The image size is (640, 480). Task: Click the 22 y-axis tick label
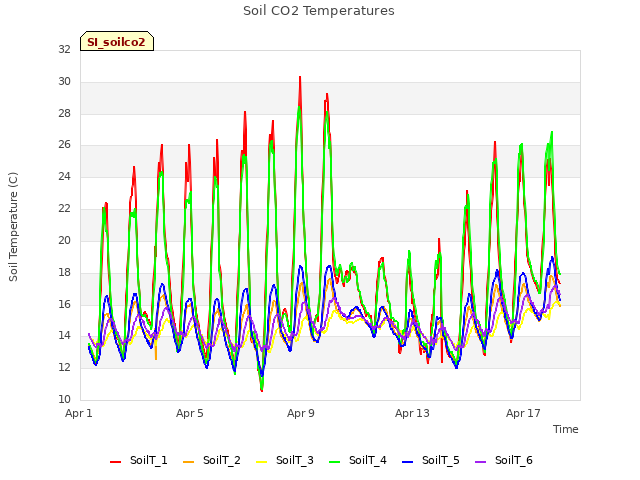(64, 208)
